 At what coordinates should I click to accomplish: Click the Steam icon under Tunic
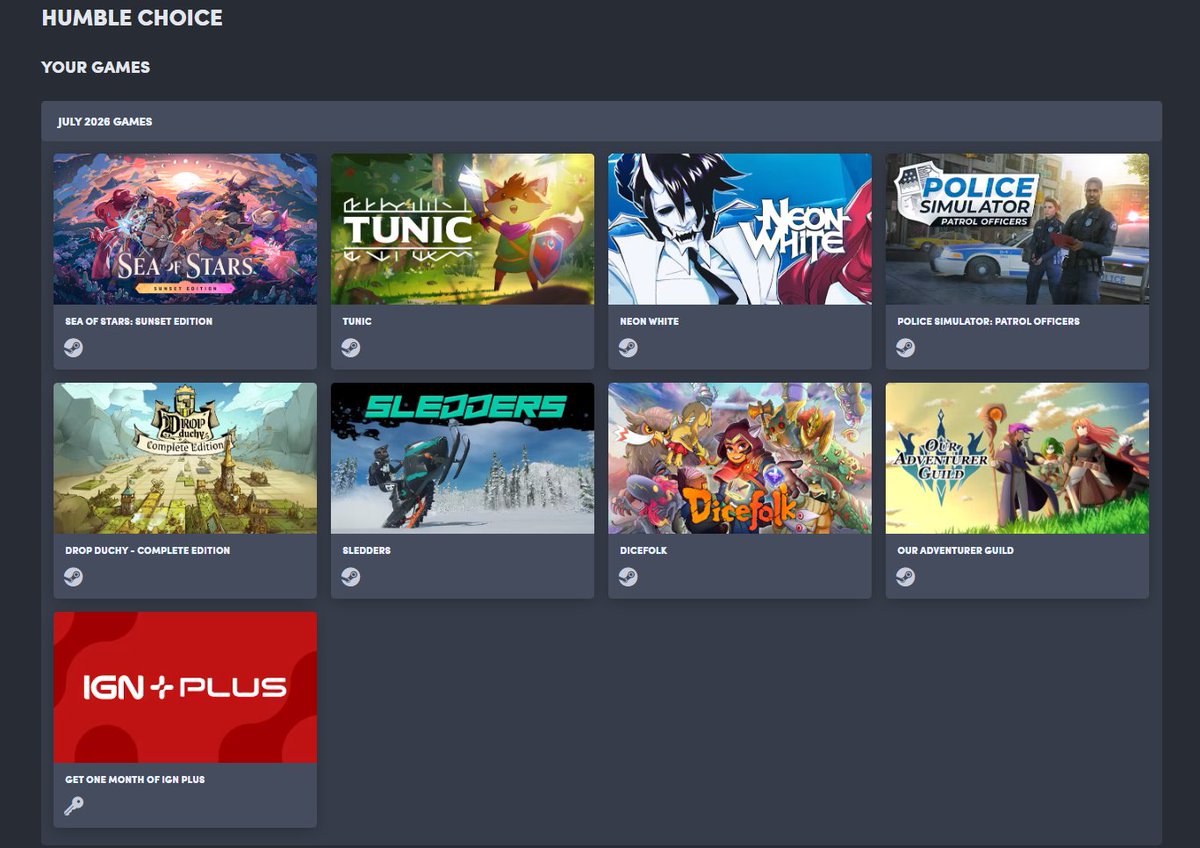[350, 348]
